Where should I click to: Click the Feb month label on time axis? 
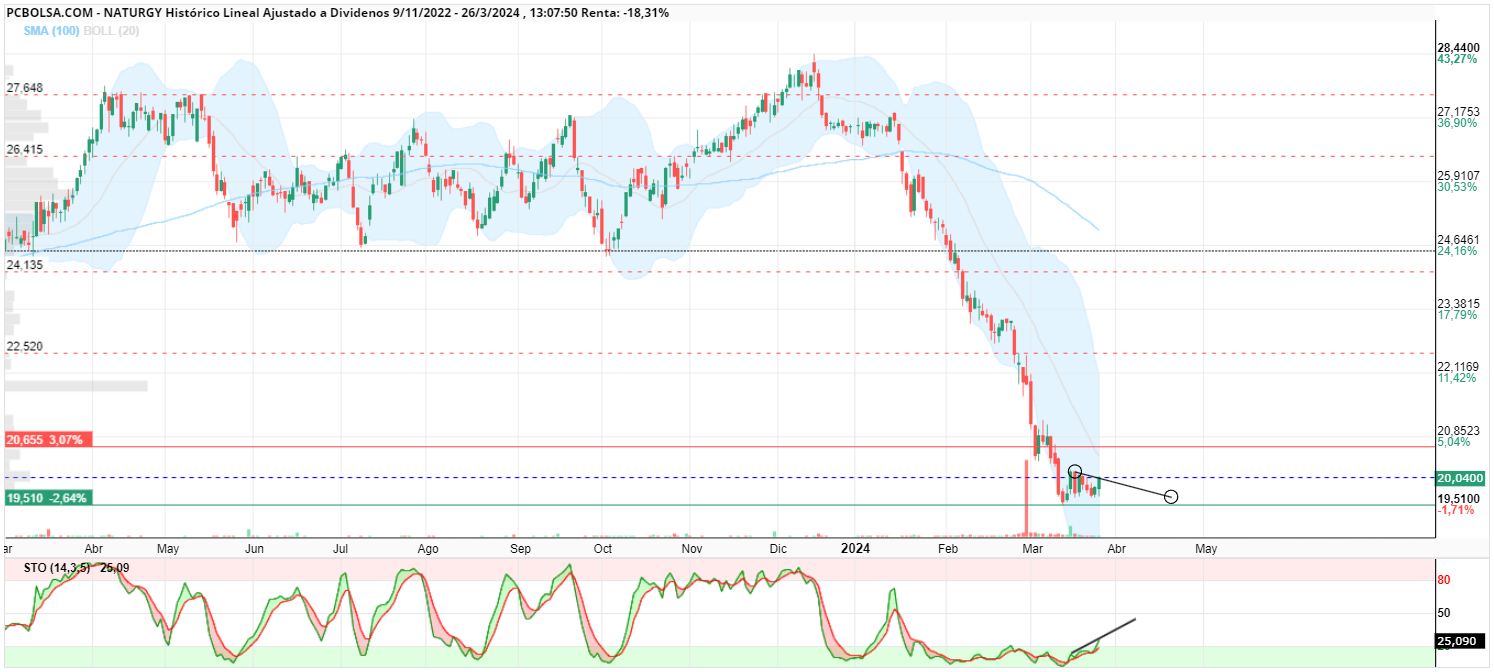pos(948,549)
